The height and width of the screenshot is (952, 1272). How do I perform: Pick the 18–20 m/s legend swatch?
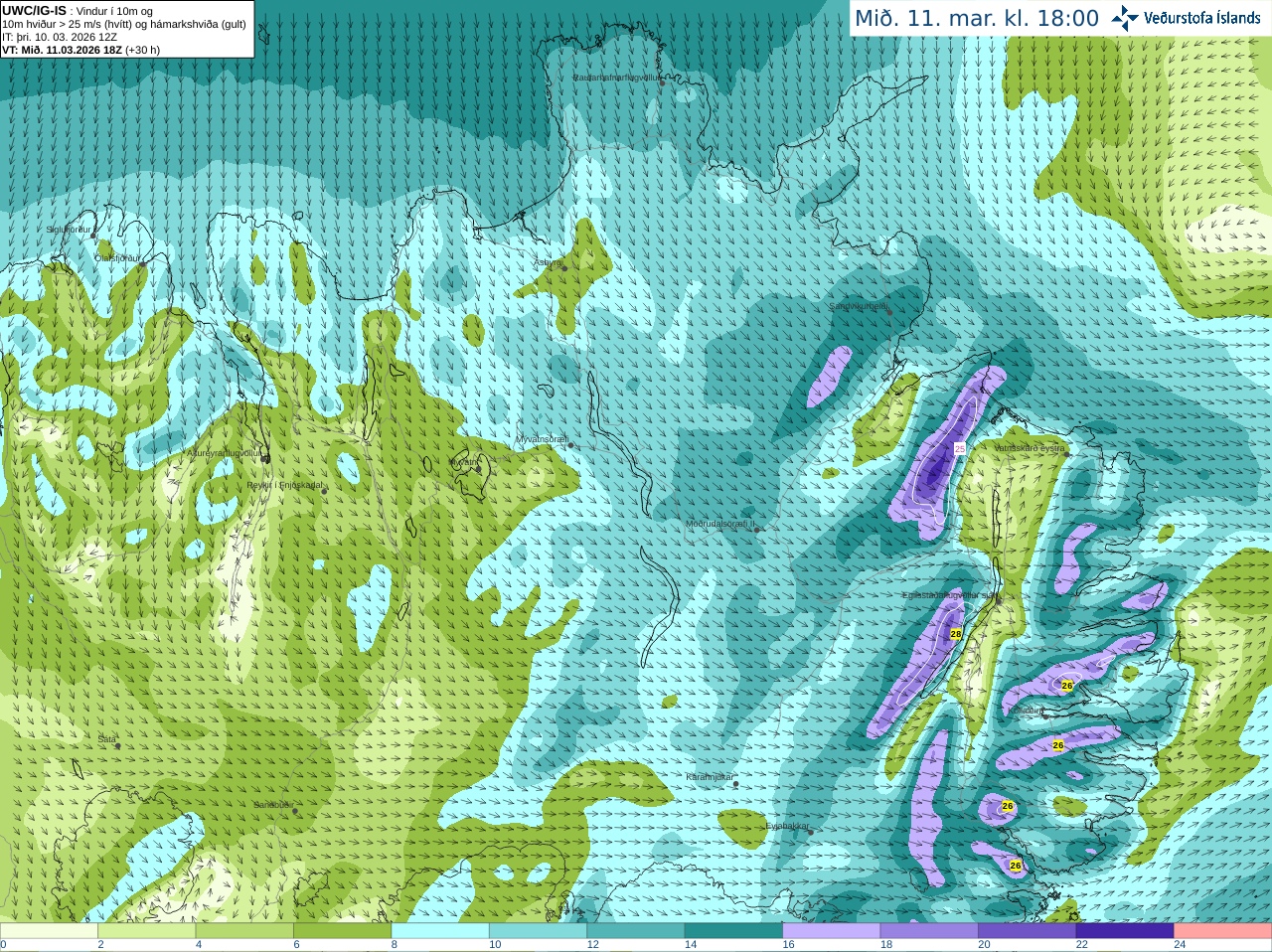pyautogui.click(x=929, y=931)
